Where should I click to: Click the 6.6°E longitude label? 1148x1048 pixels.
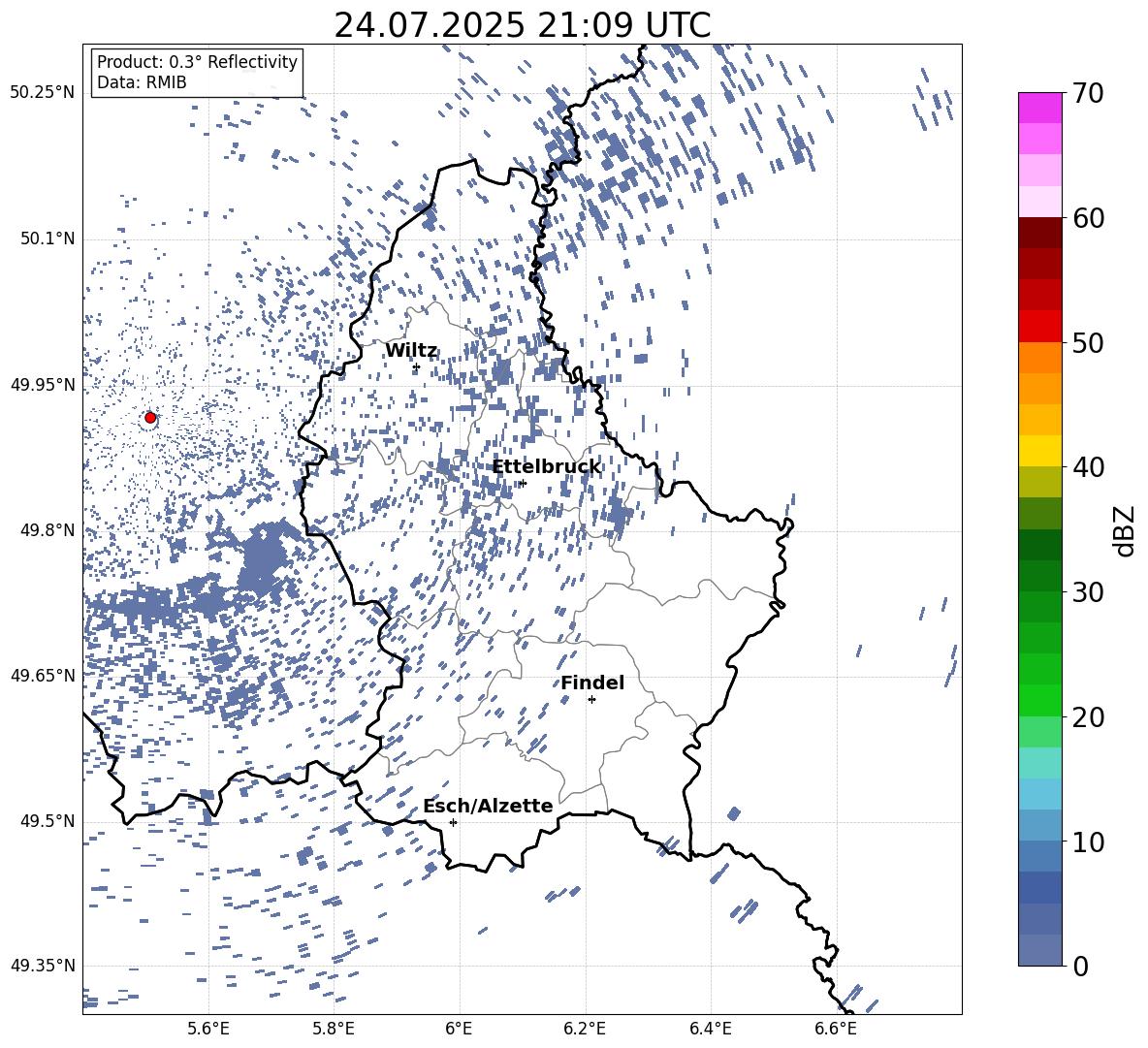coord(836,1029)
